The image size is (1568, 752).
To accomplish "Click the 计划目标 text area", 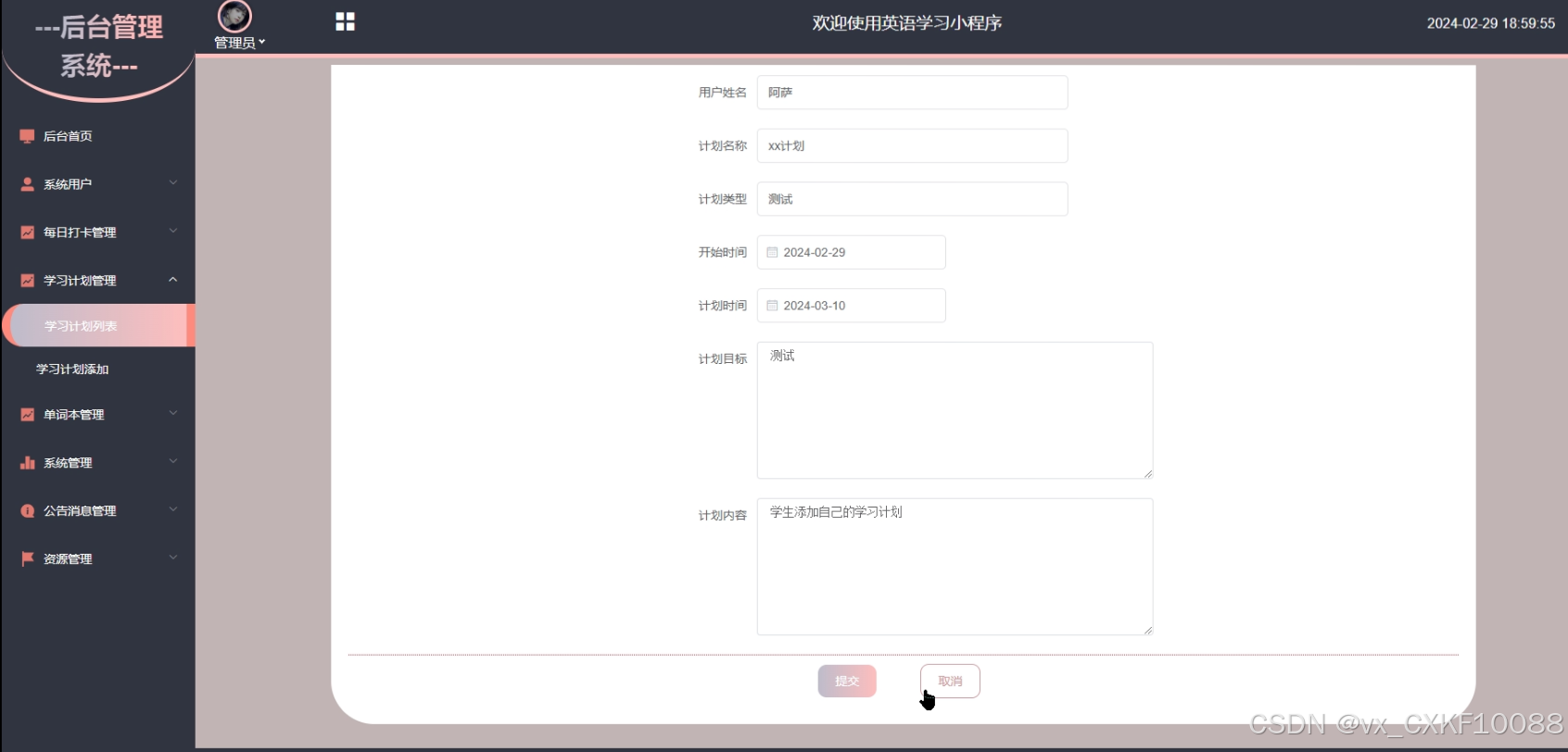I will (x=955, y=410).
